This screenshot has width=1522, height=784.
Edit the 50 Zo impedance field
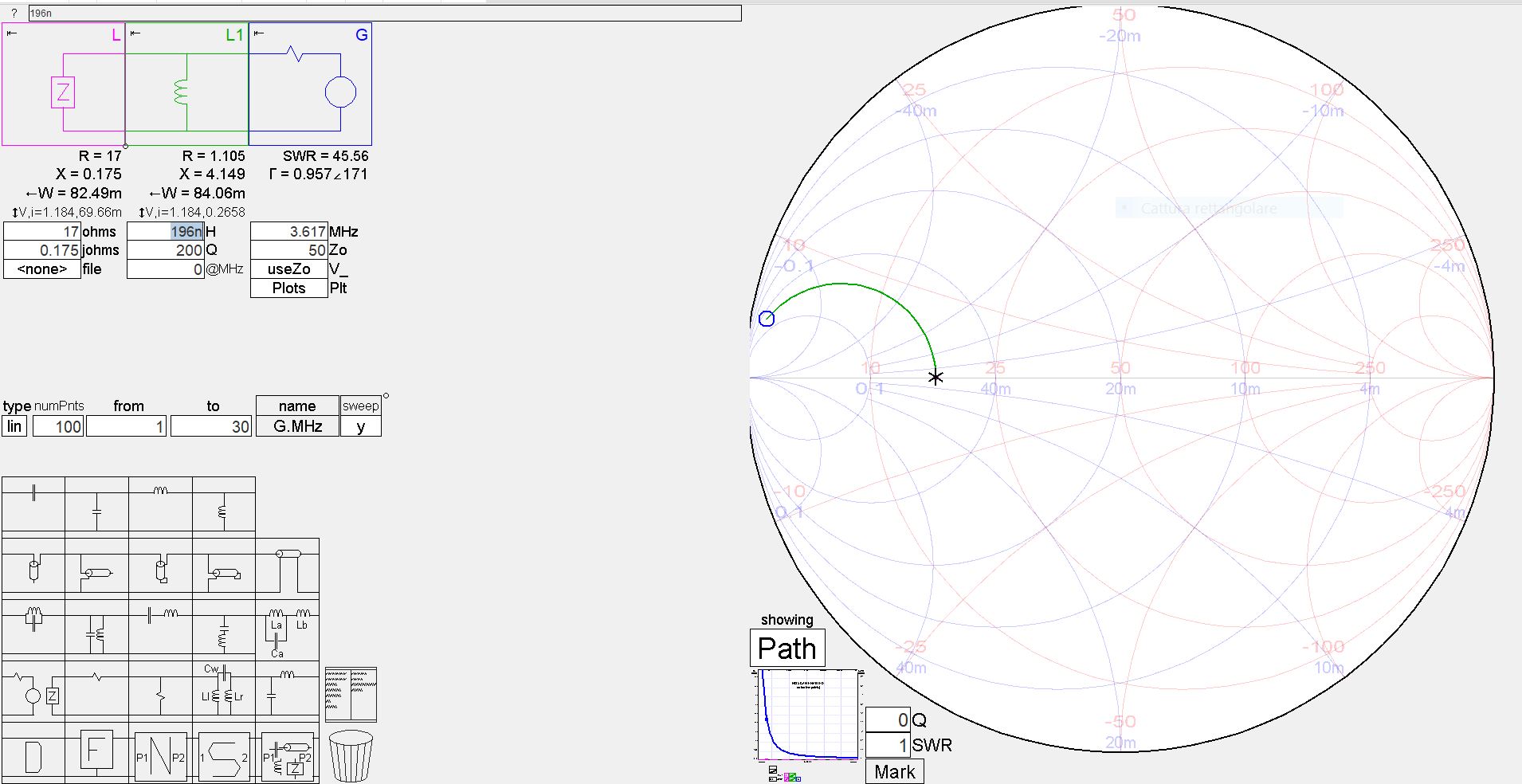[288, 250]
